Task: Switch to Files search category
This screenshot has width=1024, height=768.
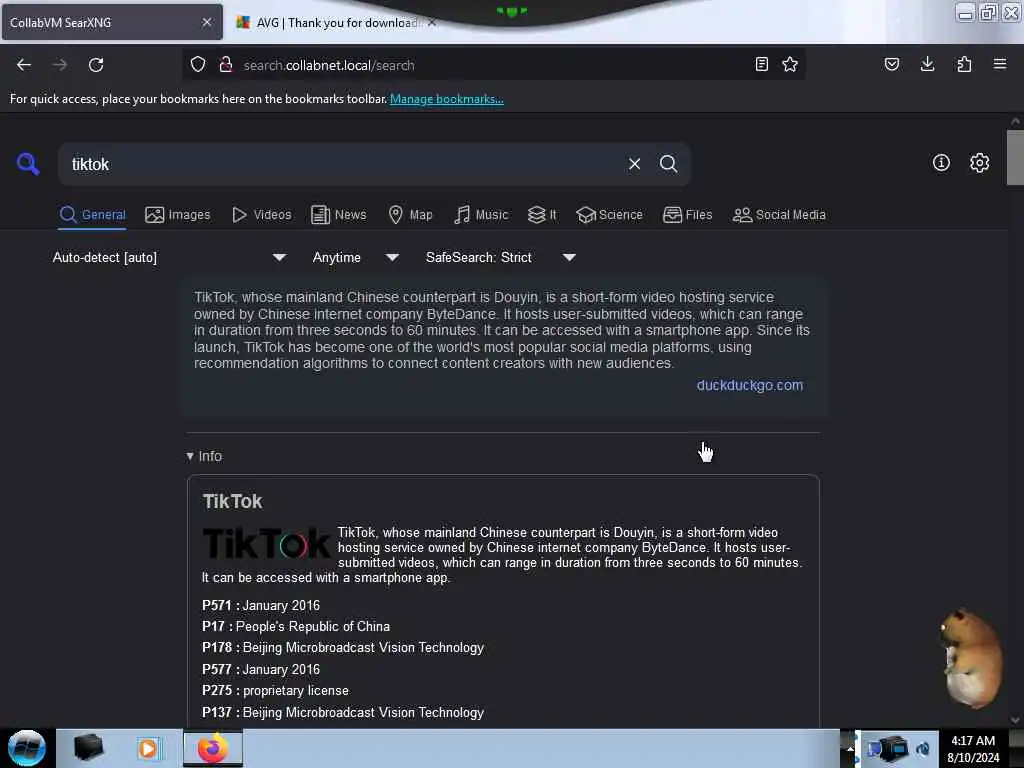Action: coord(687,215)
